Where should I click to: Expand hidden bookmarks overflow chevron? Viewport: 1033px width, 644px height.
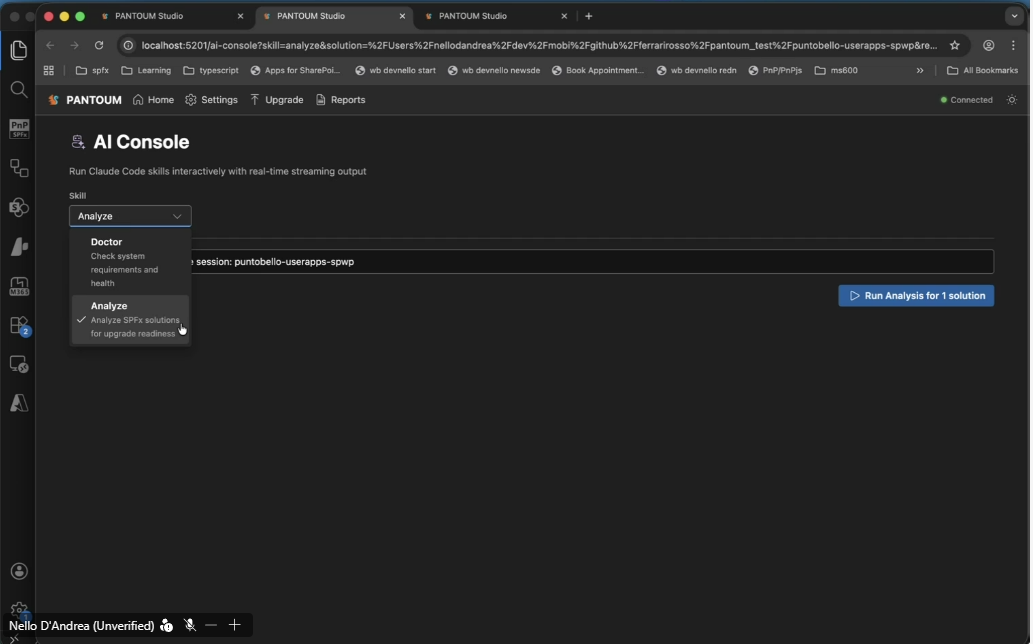point(920,71)
